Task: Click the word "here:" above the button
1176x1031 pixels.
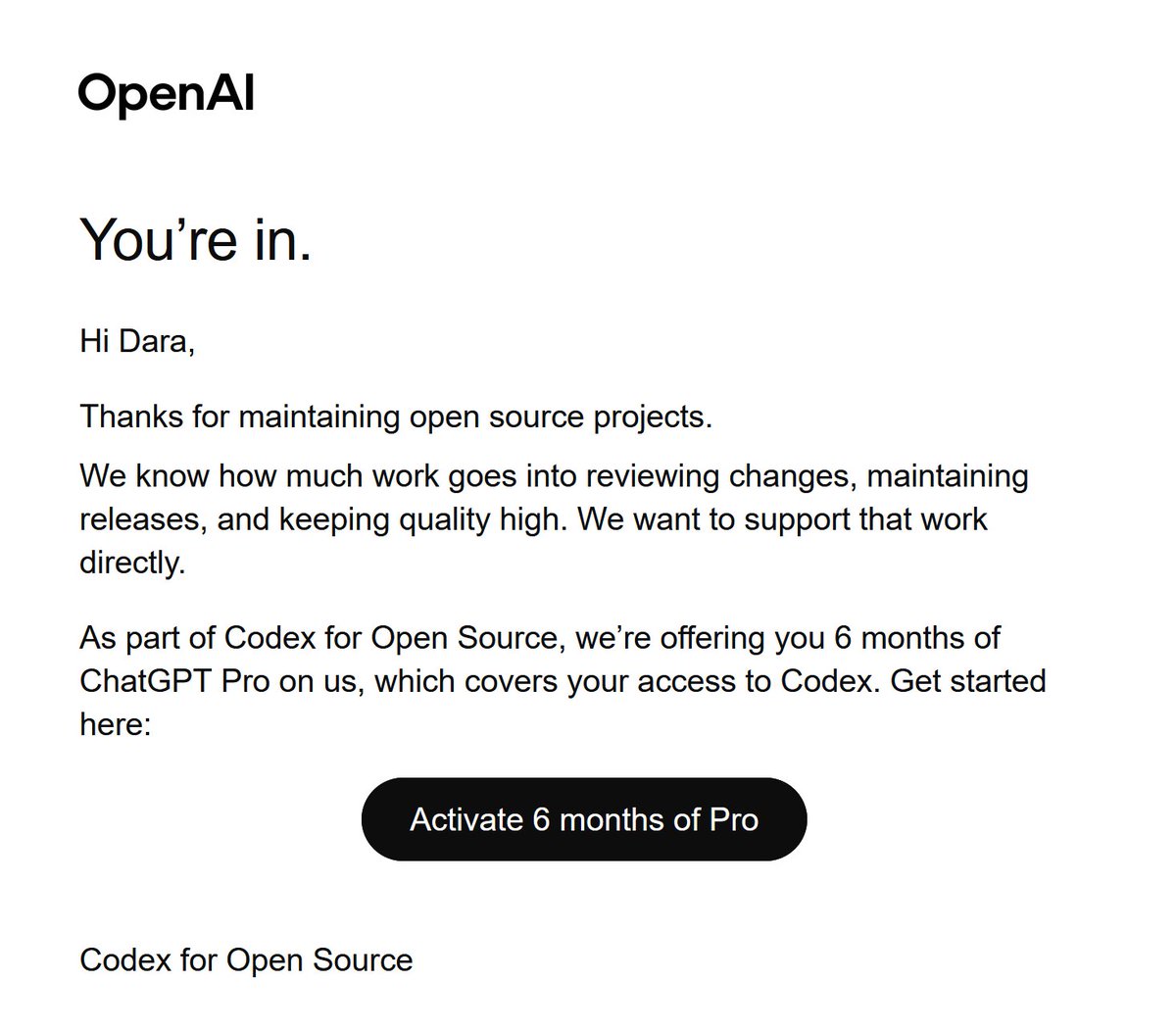Action: [116, 724]
